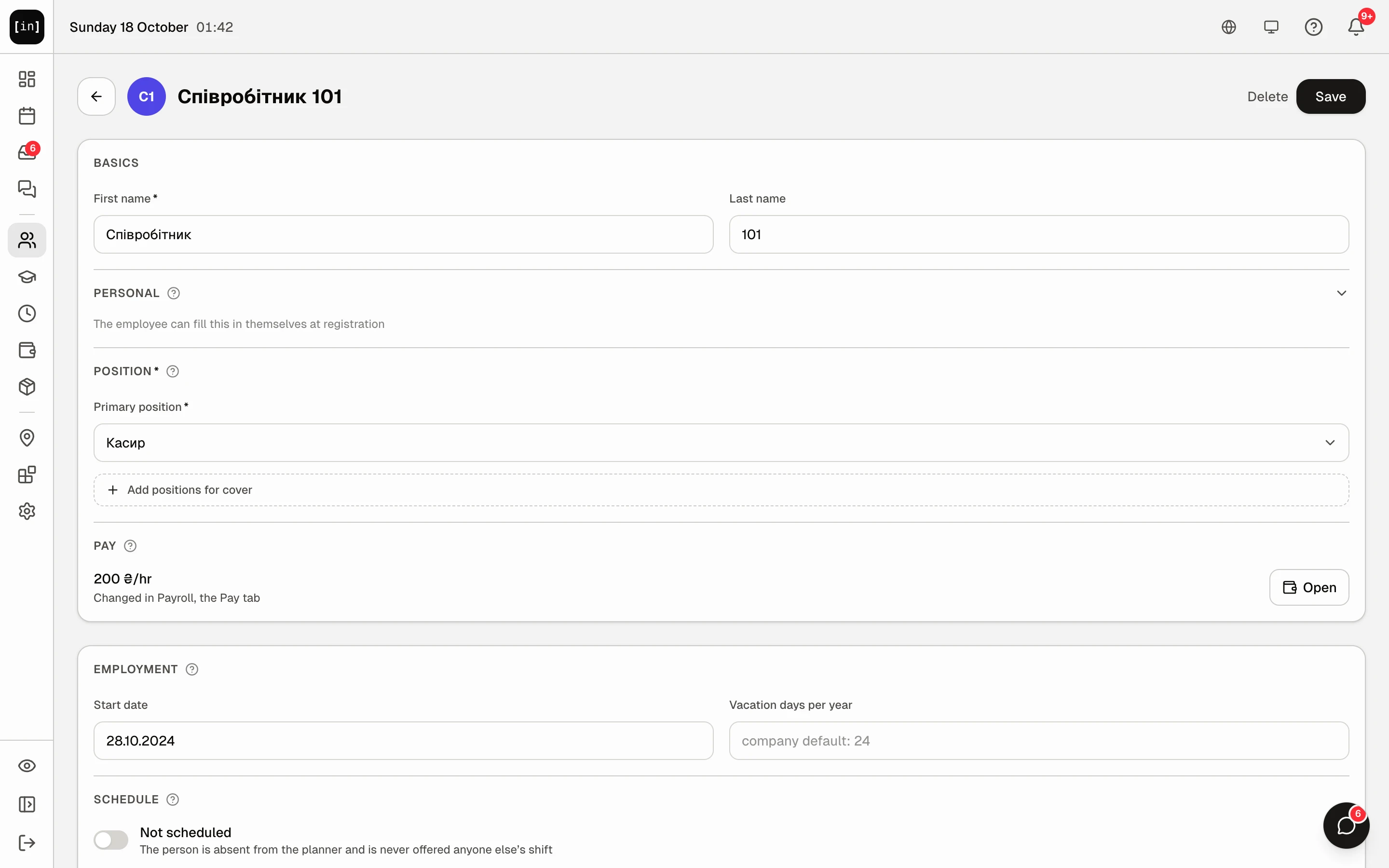Go back with the arrow button
Image resolution: width=1389 pixels, height=868 pixels.
tap(96, 96)
